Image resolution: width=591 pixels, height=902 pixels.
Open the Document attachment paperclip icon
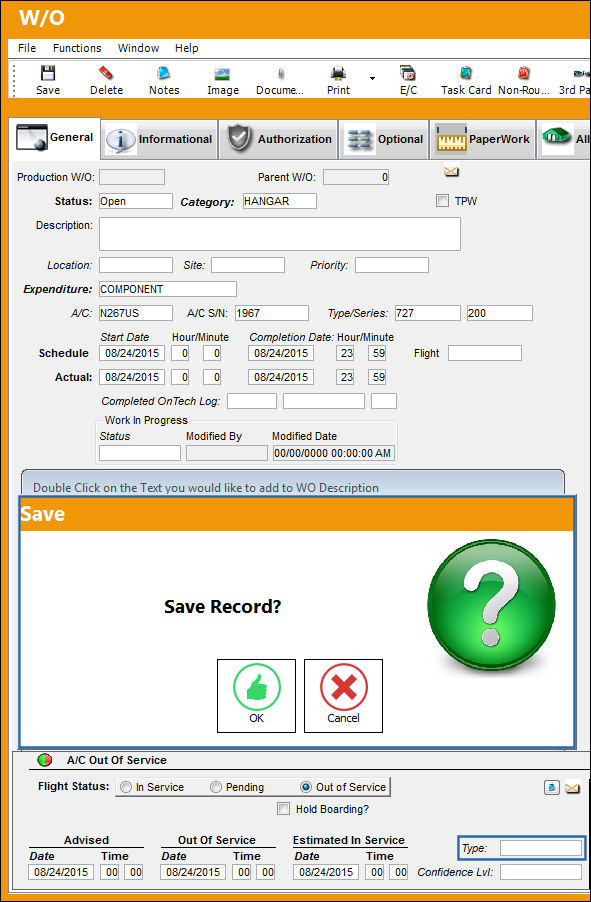(281, 74)
